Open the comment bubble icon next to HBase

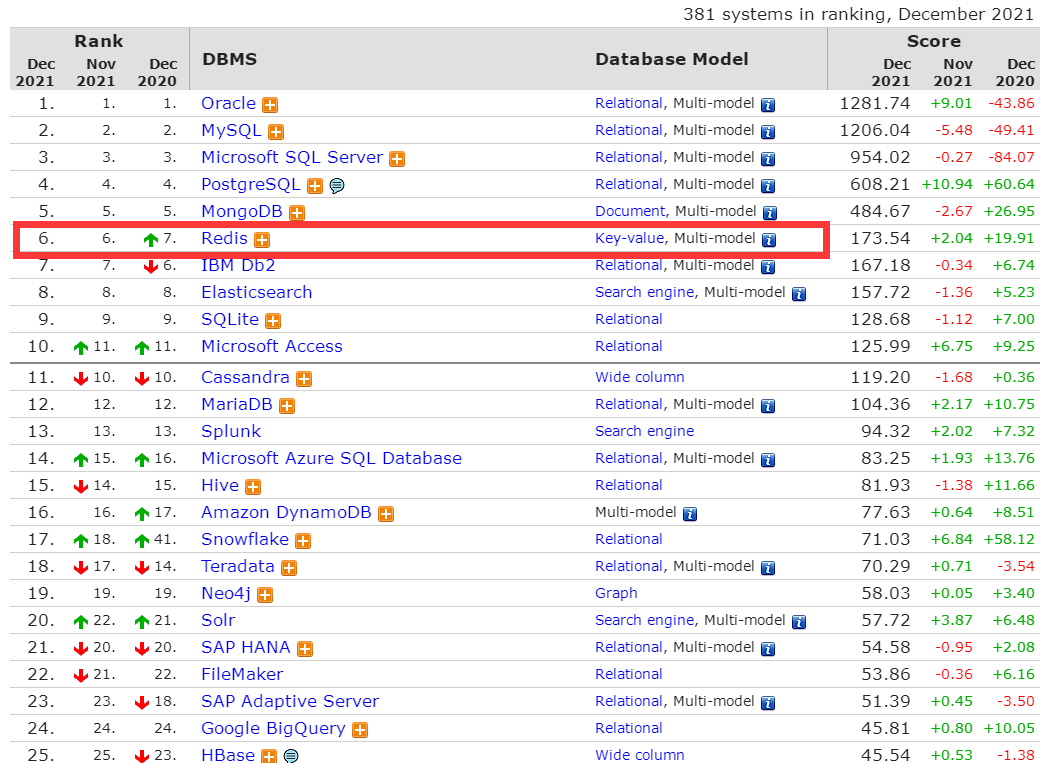click(291, 756)
